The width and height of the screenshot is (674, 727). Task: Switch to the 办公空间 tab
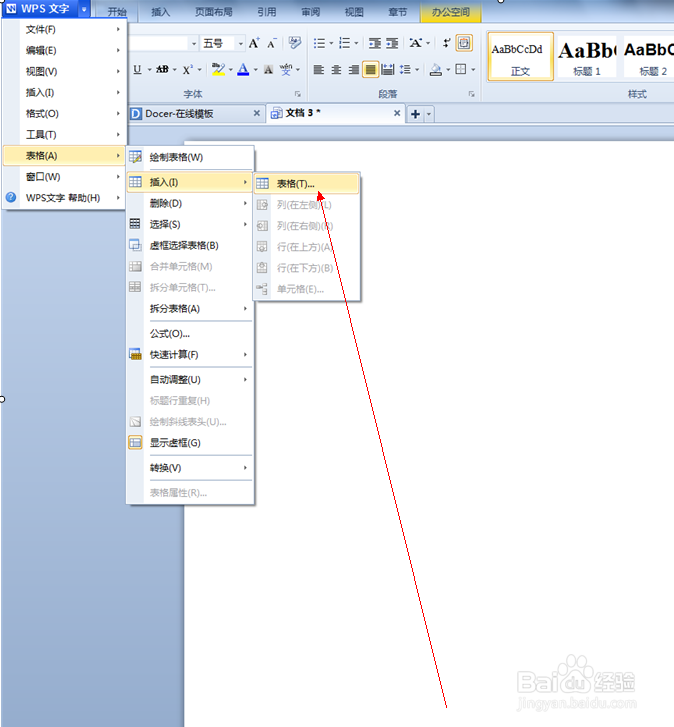[451, 12]
